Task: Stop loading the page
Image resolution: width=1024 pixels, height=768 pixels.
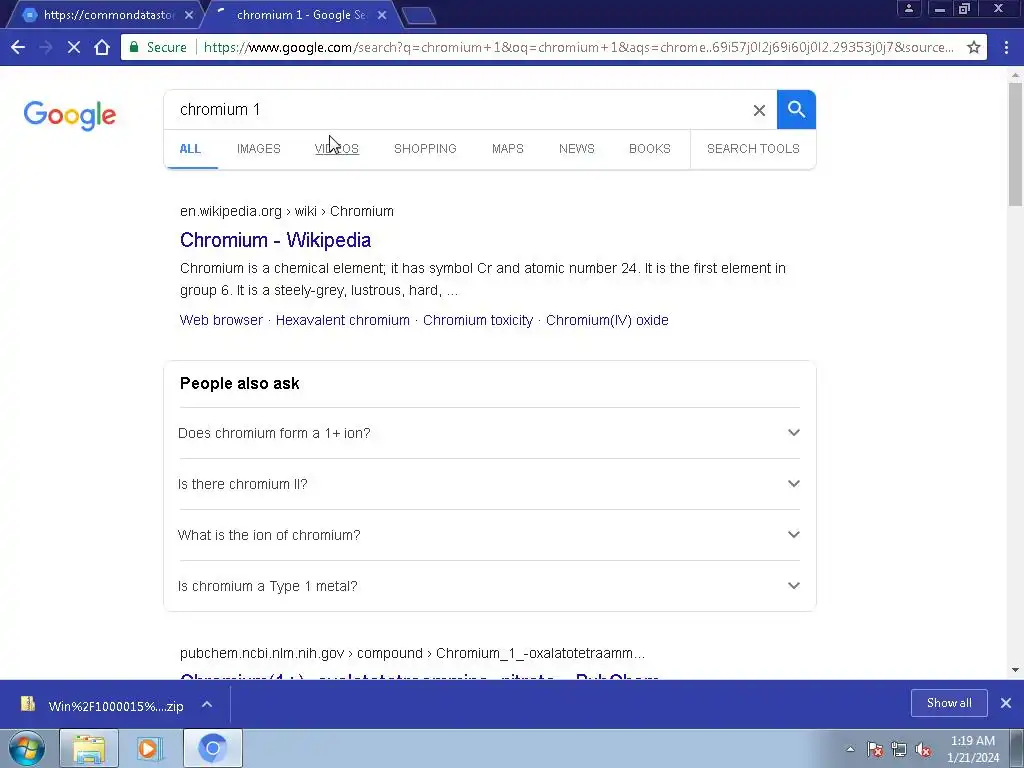Action: click(x=74, y=47)
